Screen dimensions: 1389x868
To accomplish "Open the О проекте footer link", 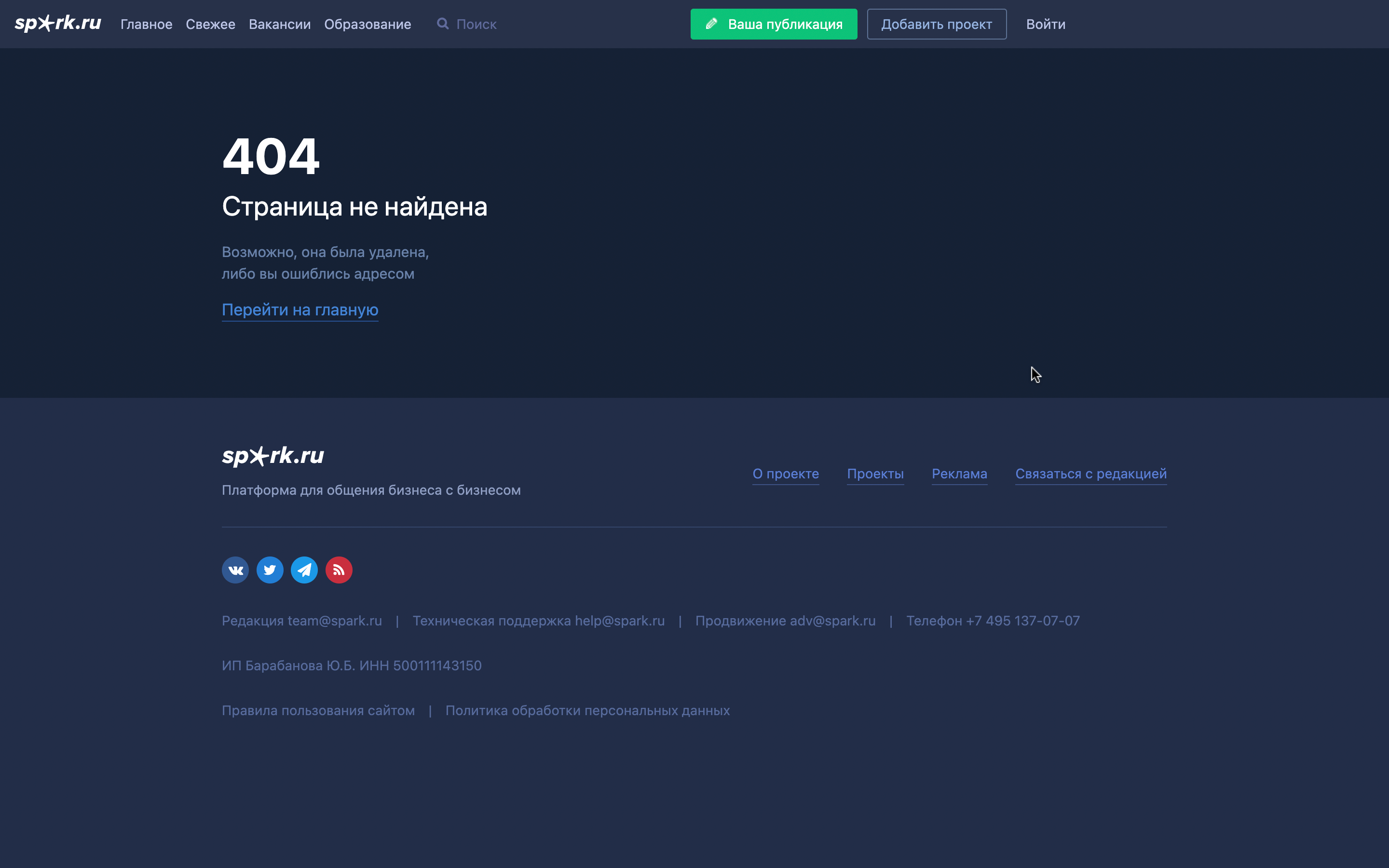I will (786, 474).
